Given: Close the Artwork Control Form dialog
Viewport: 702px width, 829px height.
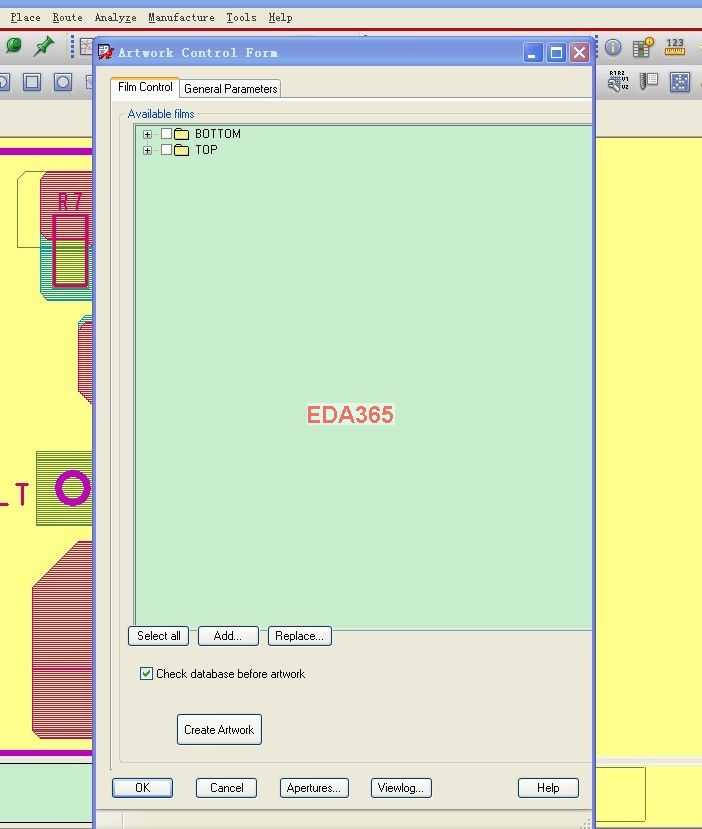Looking at the screenshot, I should (579, 53).
